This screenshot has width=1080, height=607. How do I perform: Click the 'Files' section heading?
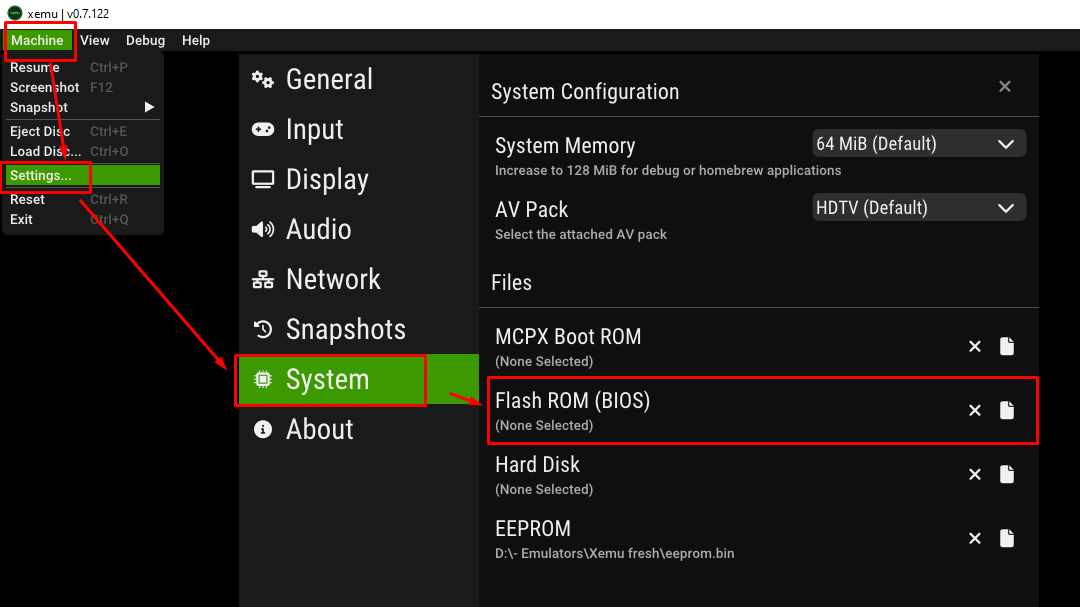tap(511, 282)
